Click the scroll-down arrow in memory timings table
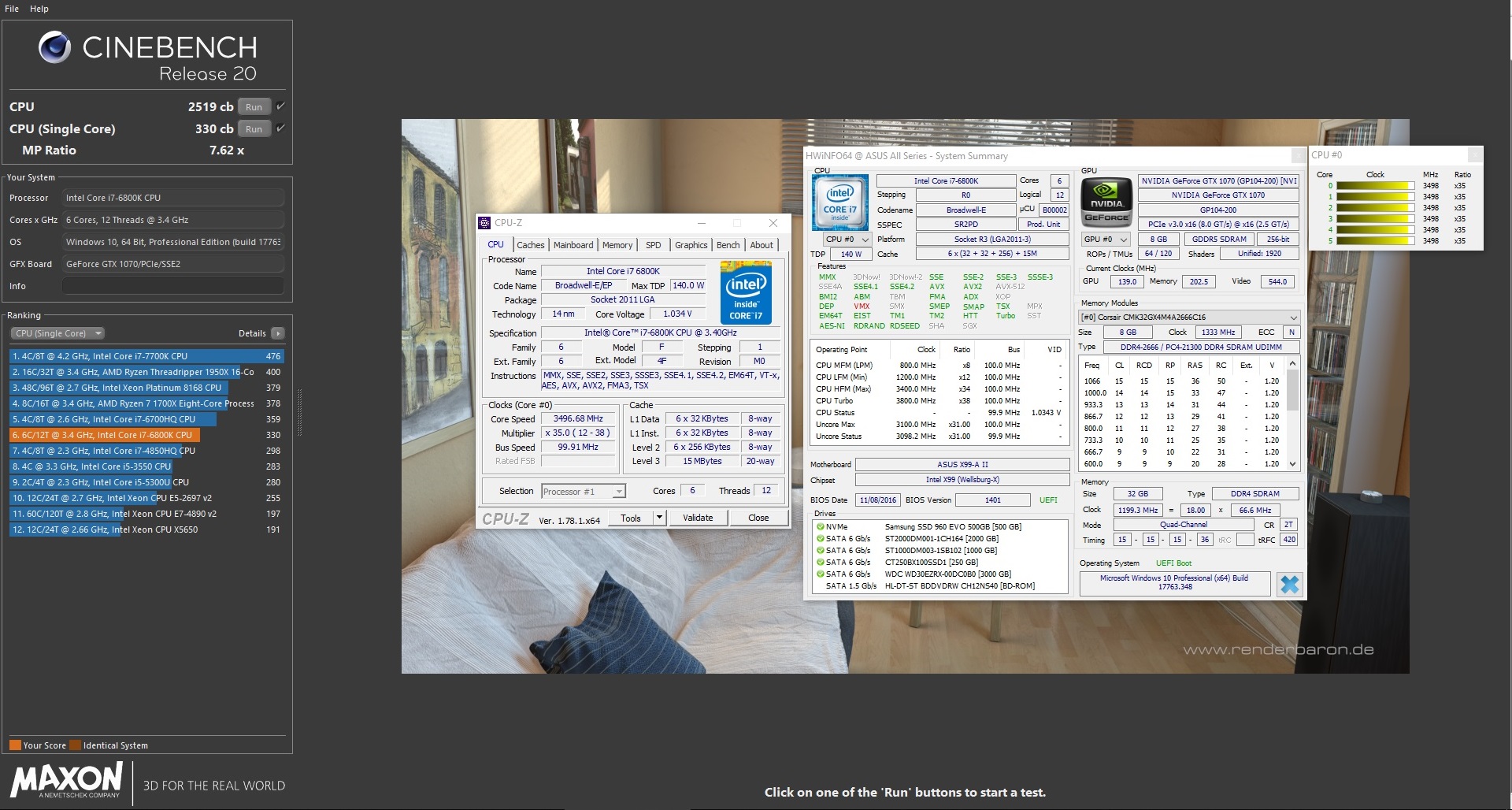This screenshot has width=1512, height=810. coord(1292,464)
